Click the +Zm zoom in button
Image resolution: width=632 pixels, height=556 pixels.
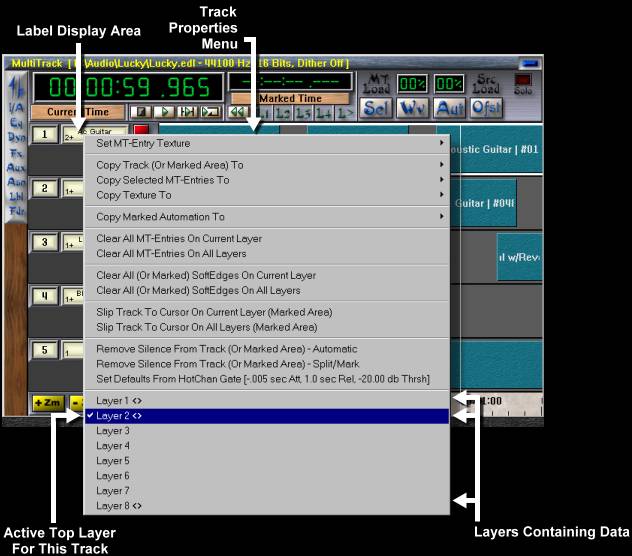point(47,402)
